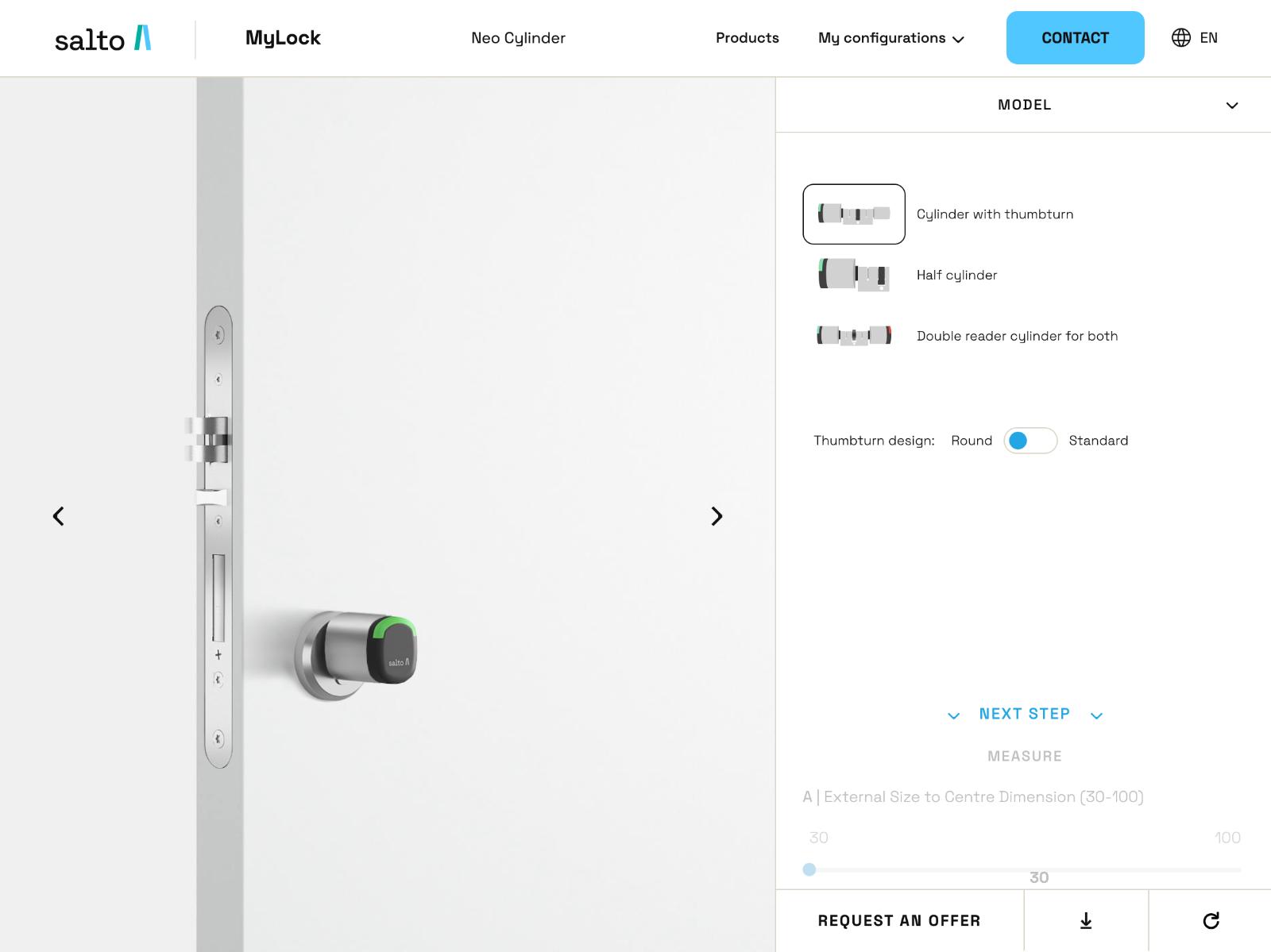The image size is (1271, 952).
Task: Expand the NEXT STEP section
Action: coord(1025,714)
